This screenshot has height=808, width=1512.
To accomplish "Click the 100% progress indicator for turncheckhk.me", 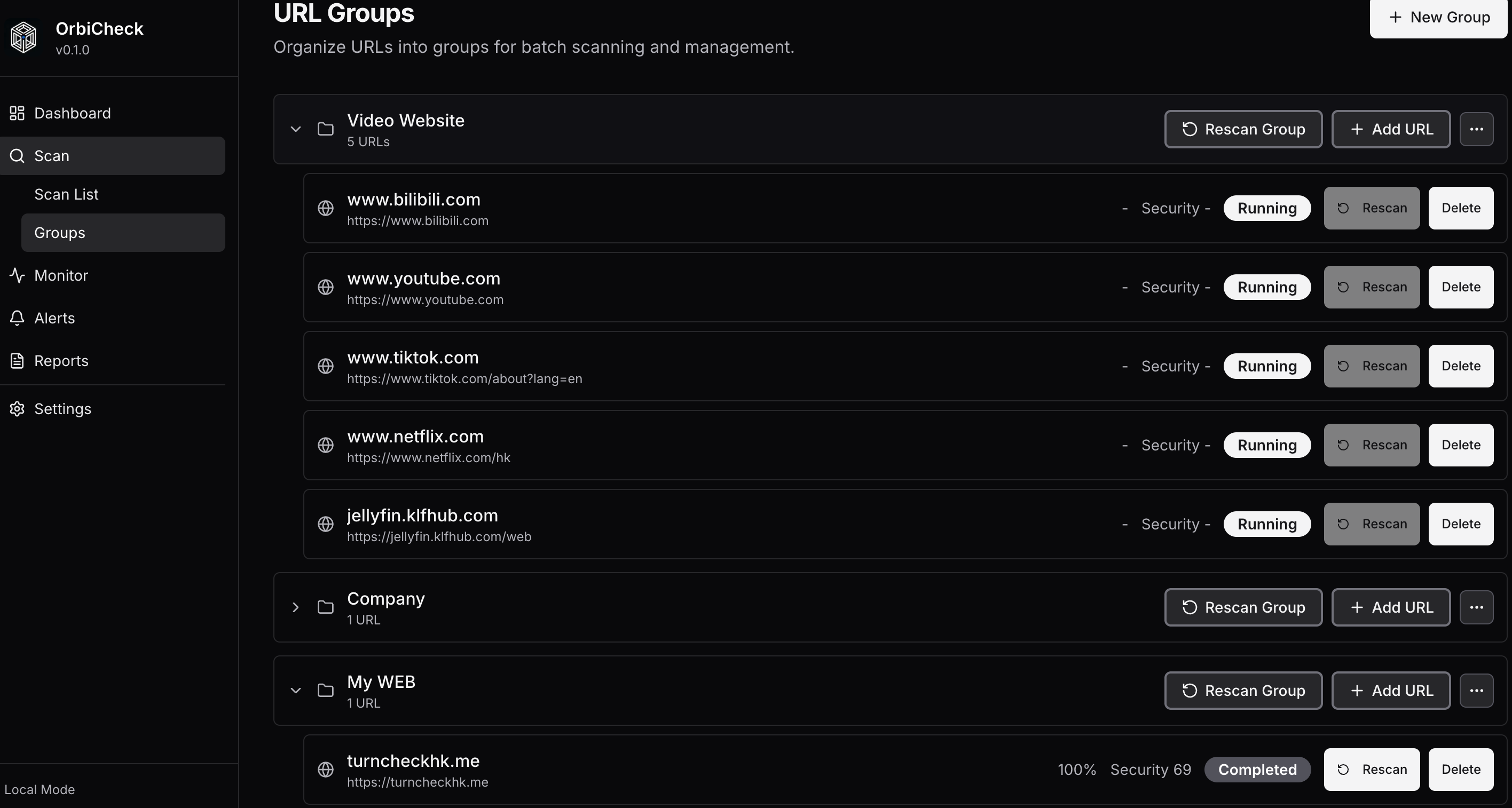I will [1076, 769].
